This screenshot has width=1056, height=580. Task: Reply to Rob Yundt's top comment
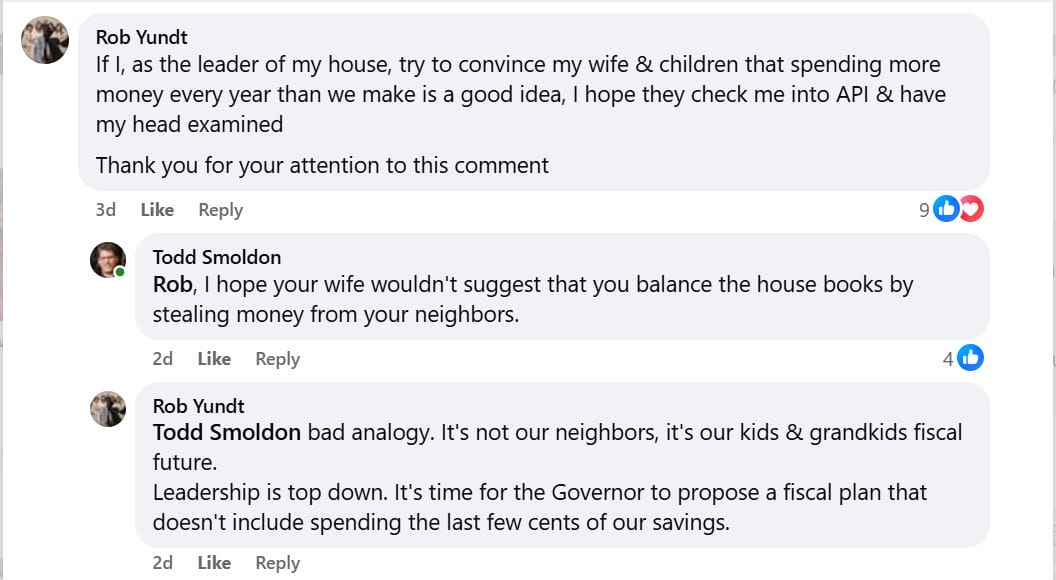click(x=220, y=210)
